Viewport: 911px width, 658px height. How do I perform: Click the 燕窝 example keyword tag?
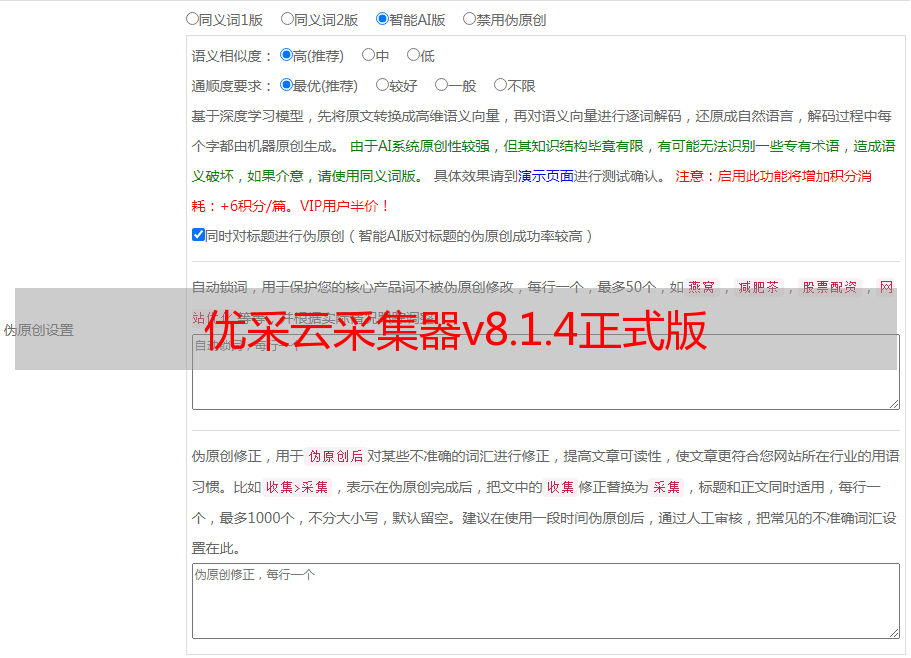(702, 287)
